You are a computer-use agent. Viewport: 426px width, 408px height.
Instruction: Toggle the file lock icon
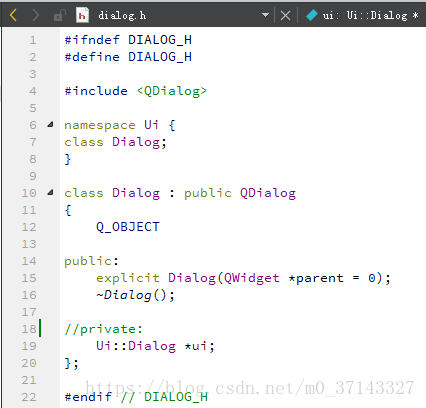[60, 15]
